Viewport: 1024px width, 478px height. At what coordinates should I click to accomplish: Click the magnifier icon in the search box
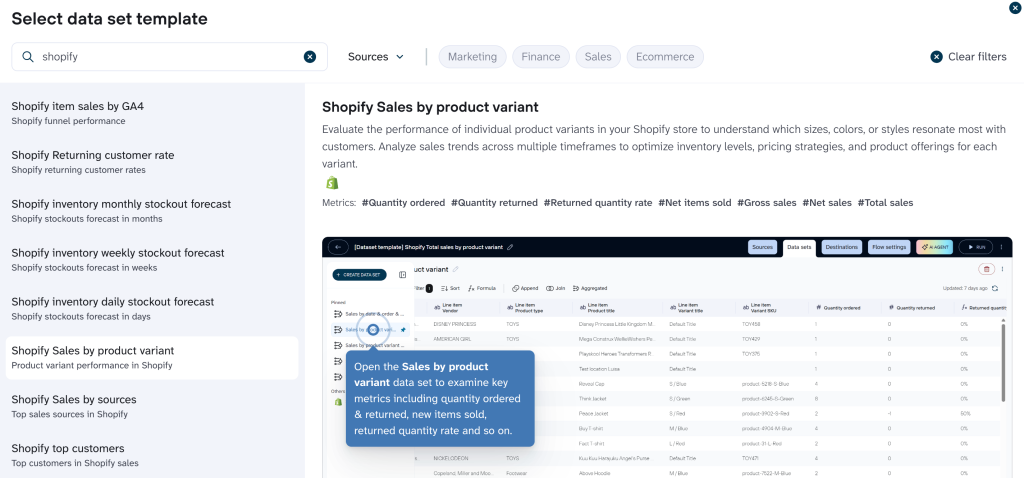pos(28,57)
